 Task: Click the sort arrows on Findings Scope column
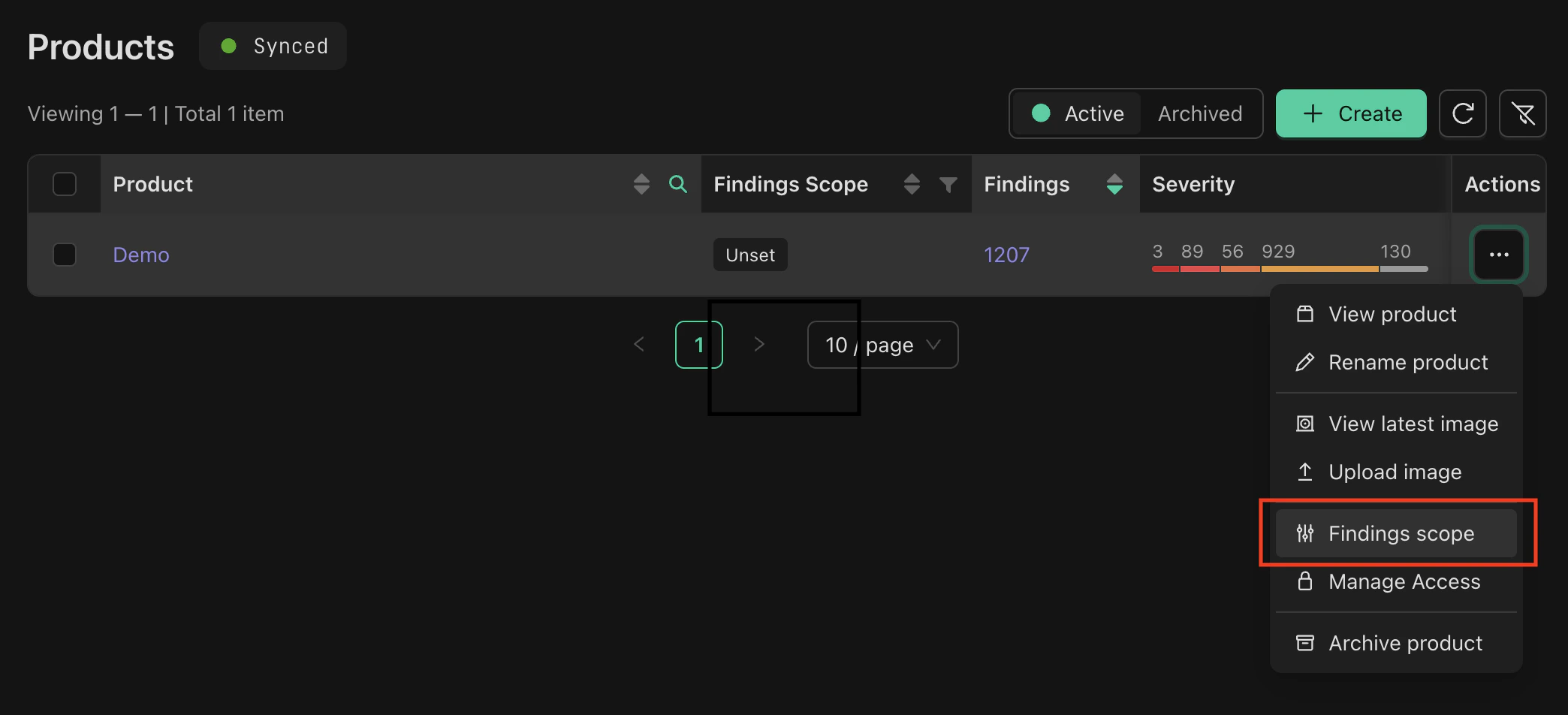coord(912,184)
